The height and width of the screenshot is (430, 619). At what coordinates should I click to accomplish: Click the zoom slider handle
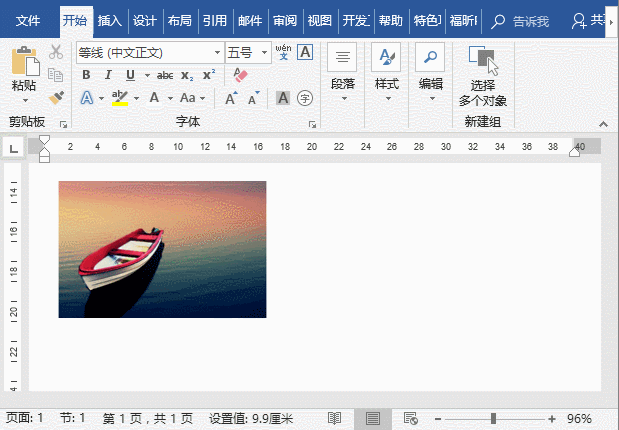[x=493, y=418]
